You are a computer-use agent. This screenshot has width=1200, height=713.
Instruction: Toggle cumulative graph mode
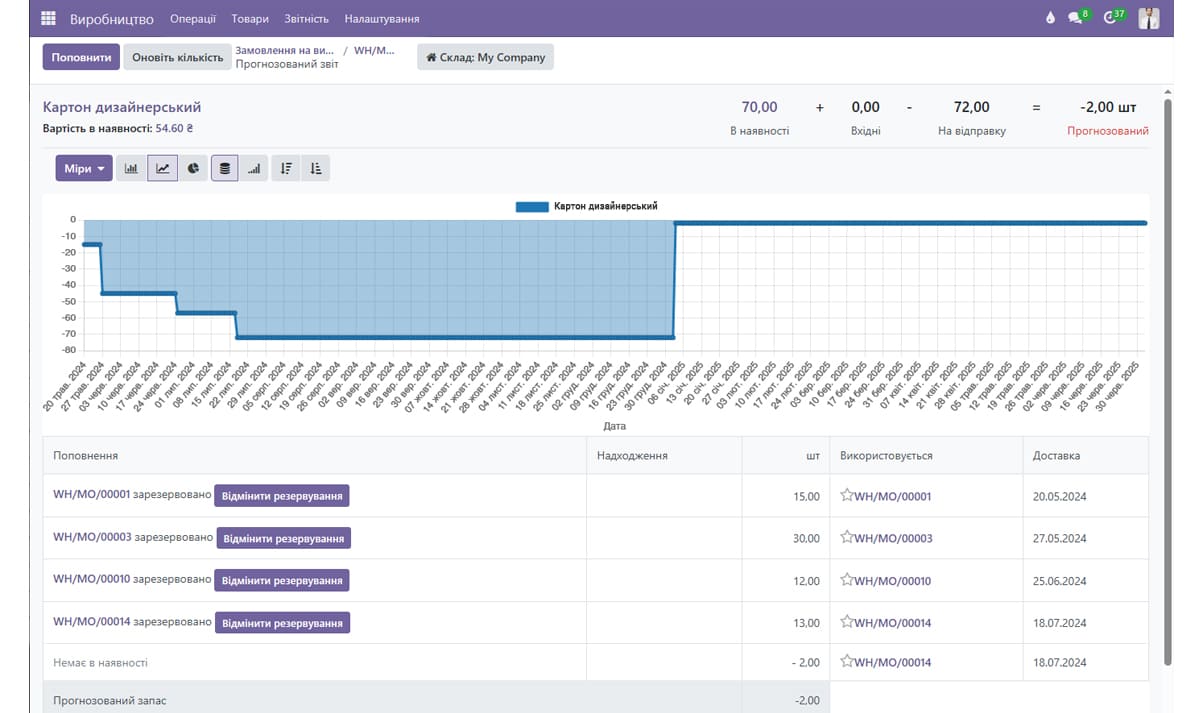[x=255, y=169]
